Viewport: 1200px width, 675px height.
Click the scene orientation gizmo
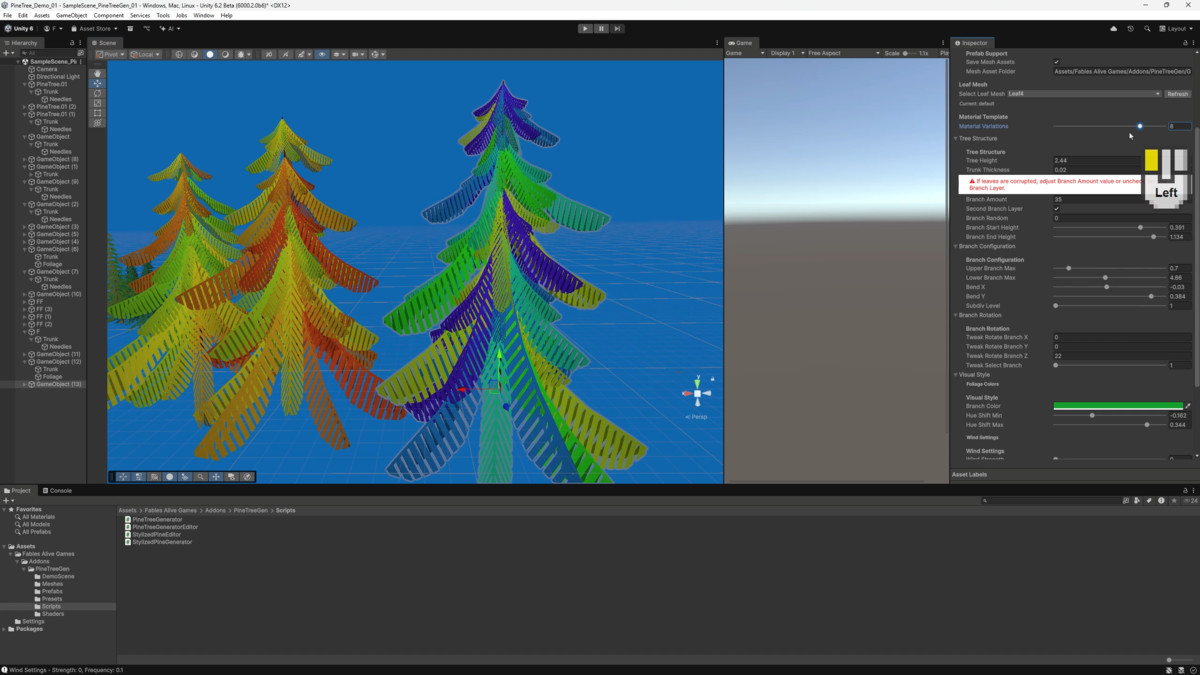point(697,393)
